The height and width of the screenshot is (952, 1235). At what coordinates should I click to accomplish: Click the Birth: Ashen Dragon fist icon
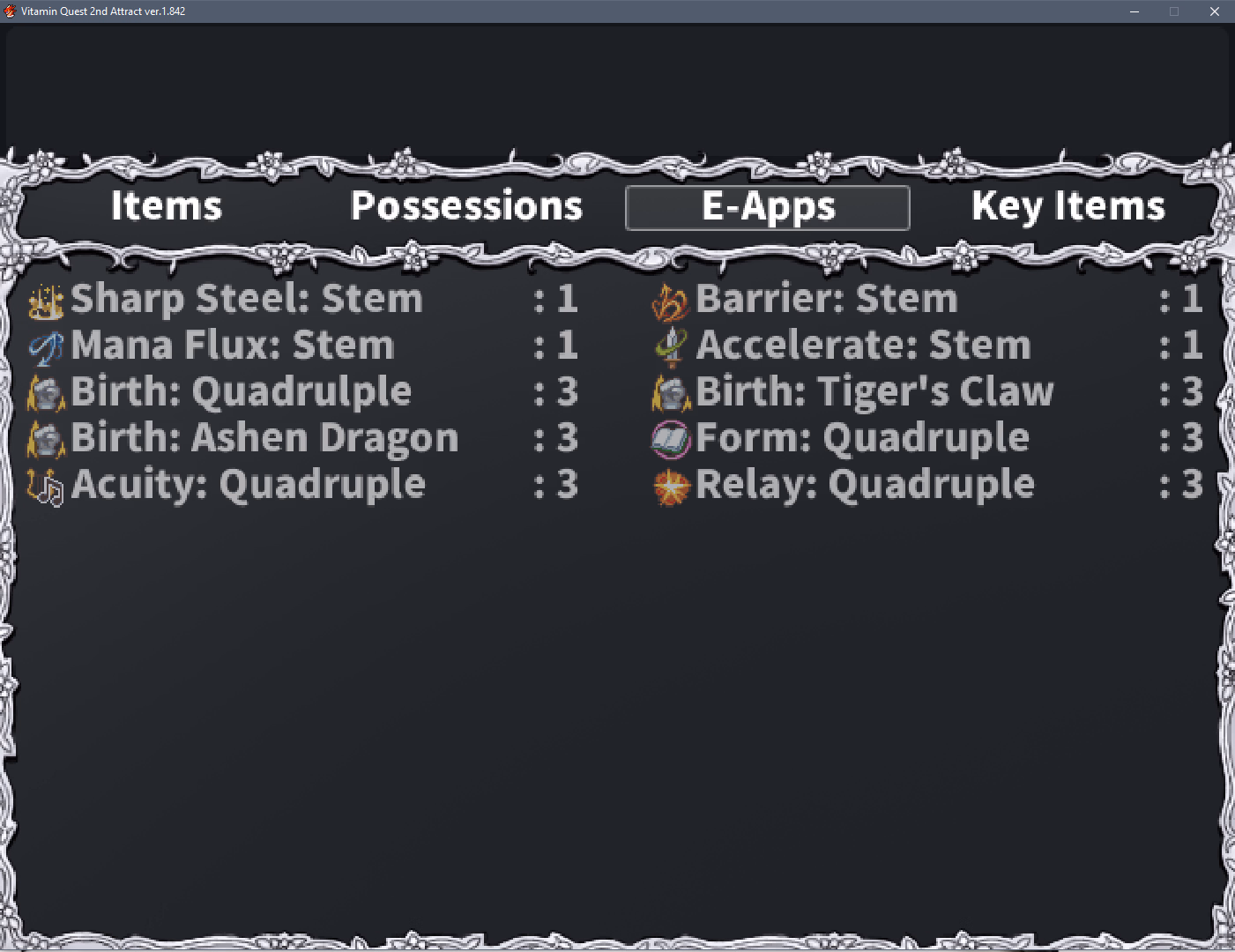(x=46, y=440)
